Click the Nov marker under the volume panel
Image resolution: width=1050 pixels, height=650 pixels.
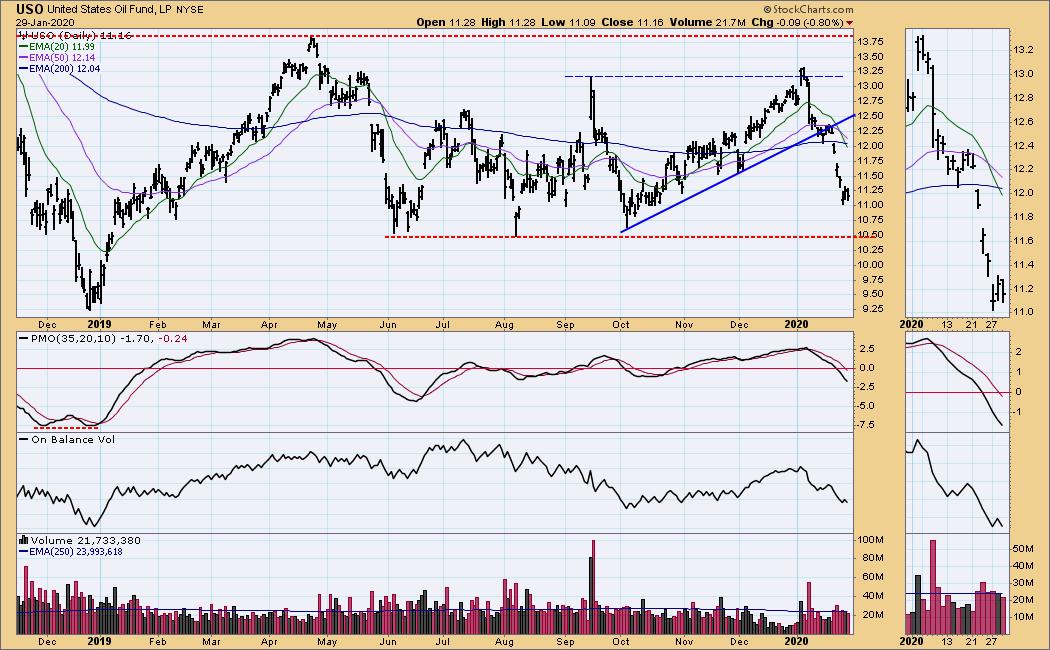684,641
